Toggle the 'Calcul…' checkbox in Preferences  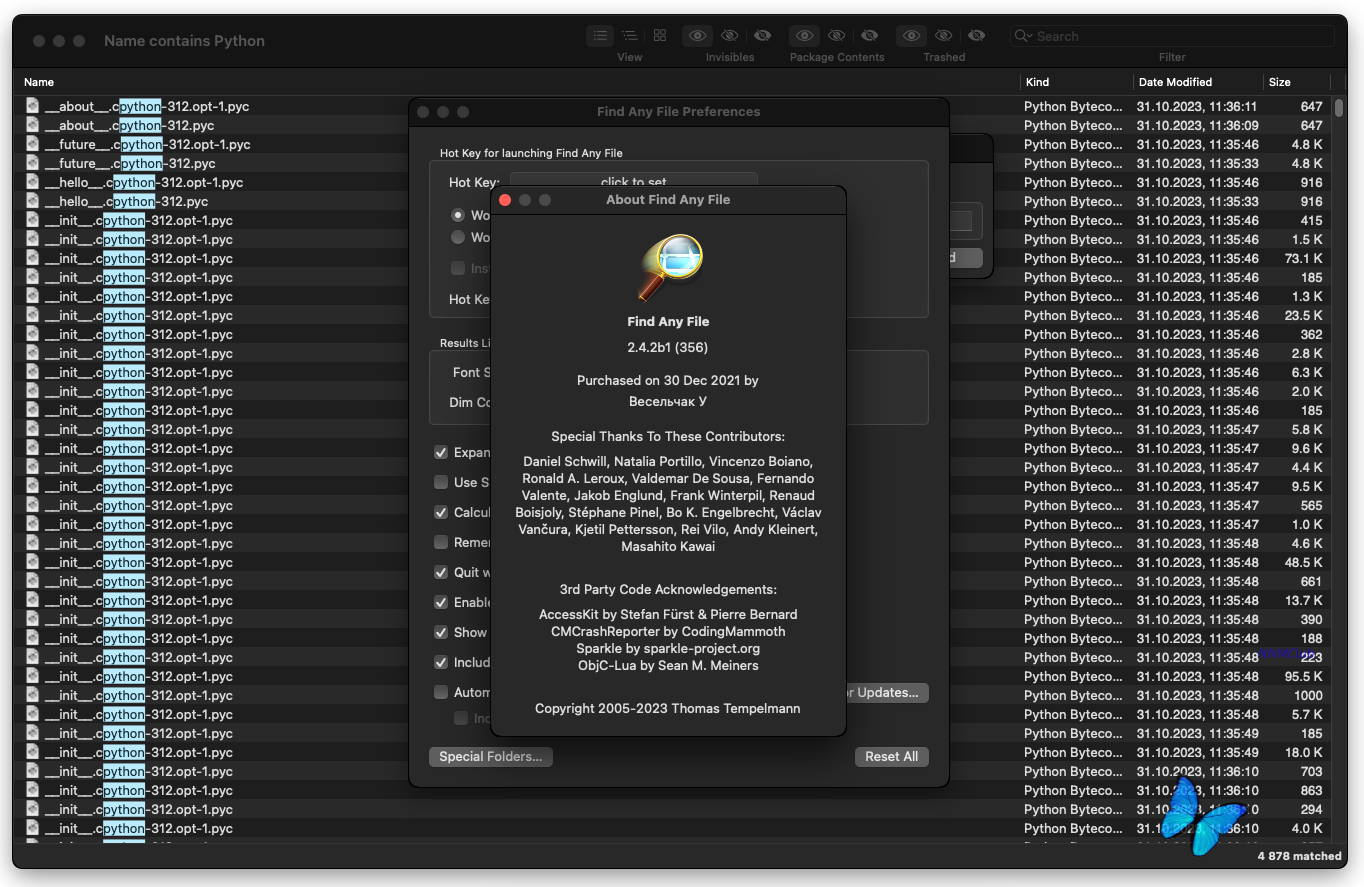441,512
